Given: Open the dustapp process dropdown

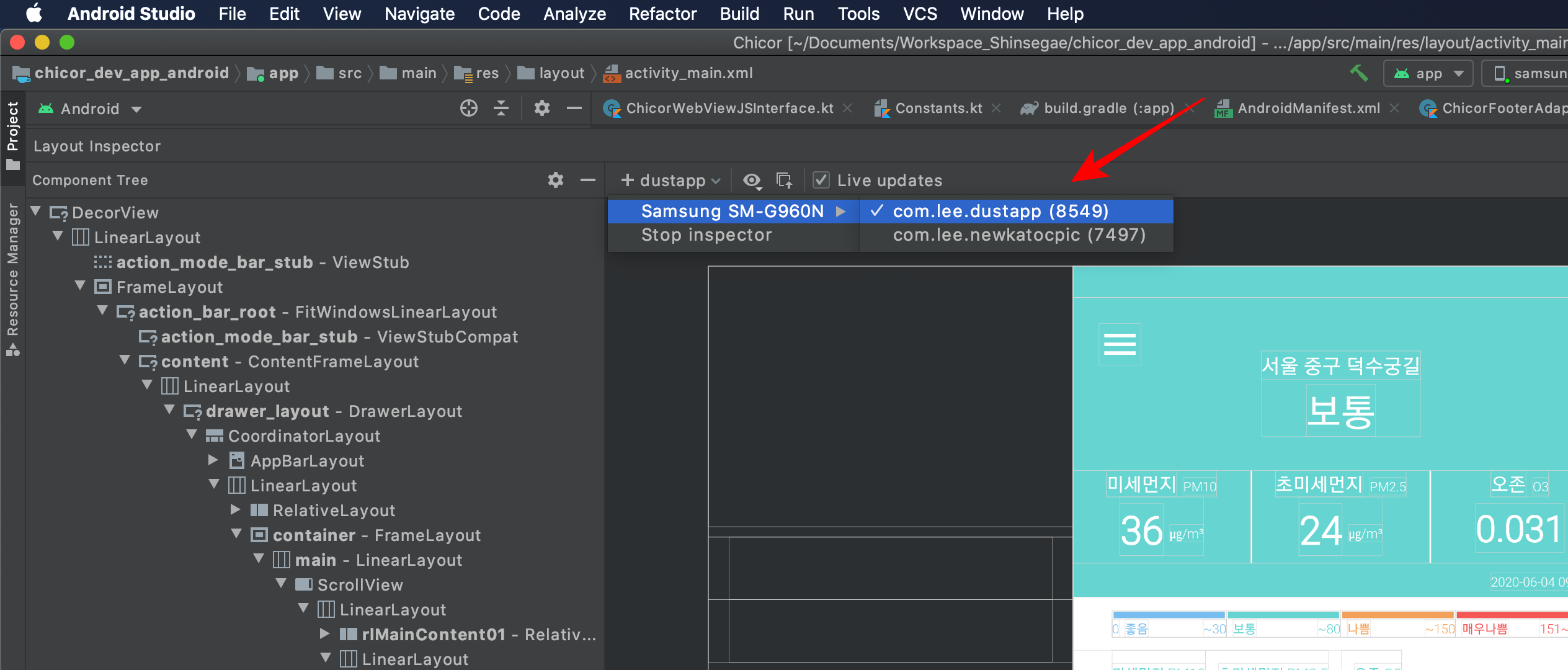Looking at the screenshot, I should point(672,181).
